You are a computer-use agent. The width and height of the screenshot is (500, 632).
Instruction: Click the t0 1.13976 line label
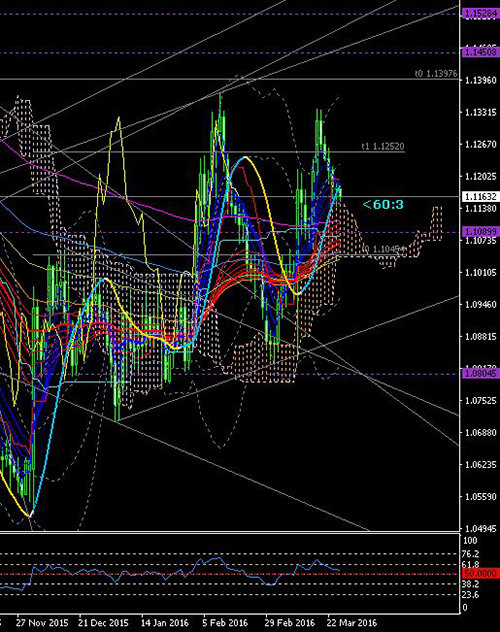[436, 74]
